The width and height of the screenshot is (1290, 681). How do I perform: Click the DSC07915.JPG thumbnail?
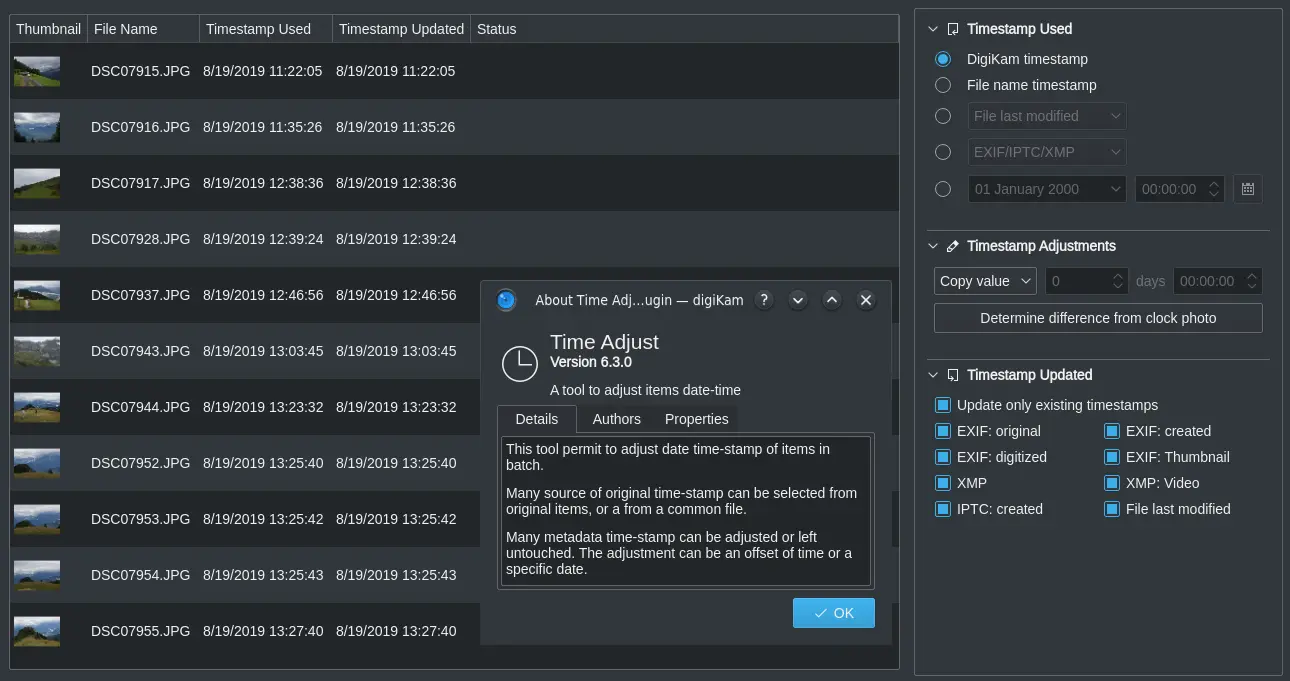pyautogui.click(x=36, y=70)
